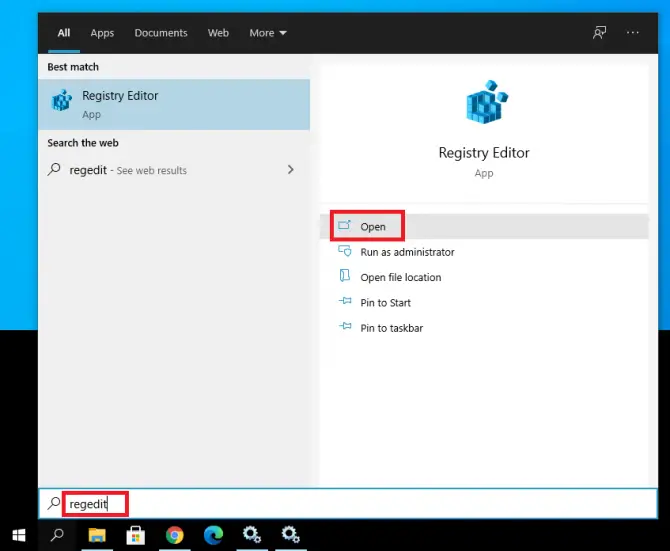
Task: Open Microsoft Edge from the taskbar
Action: click(213, 535)
